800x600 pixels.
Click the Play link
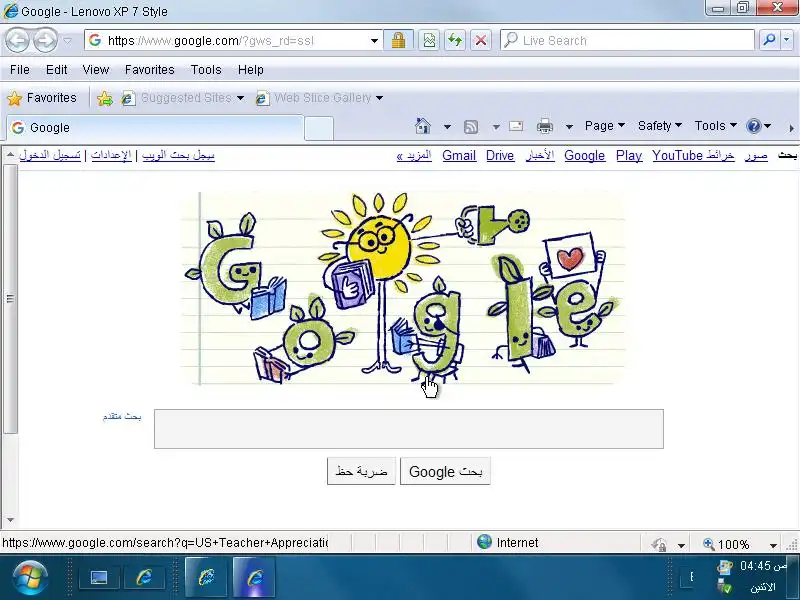point(629,156)
